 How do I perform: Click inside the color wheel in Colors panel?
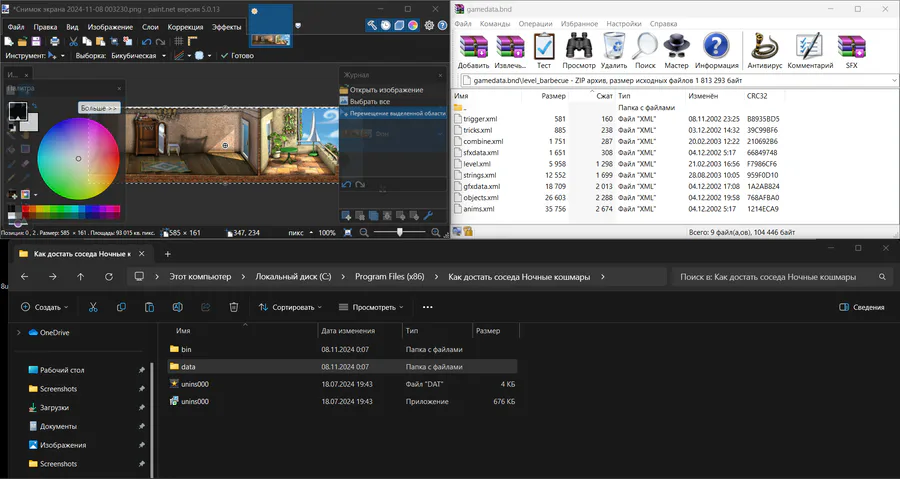point(78,158)
